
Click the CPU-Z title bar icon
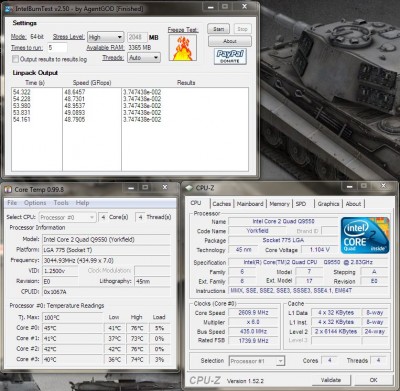(x=189, y=188)
